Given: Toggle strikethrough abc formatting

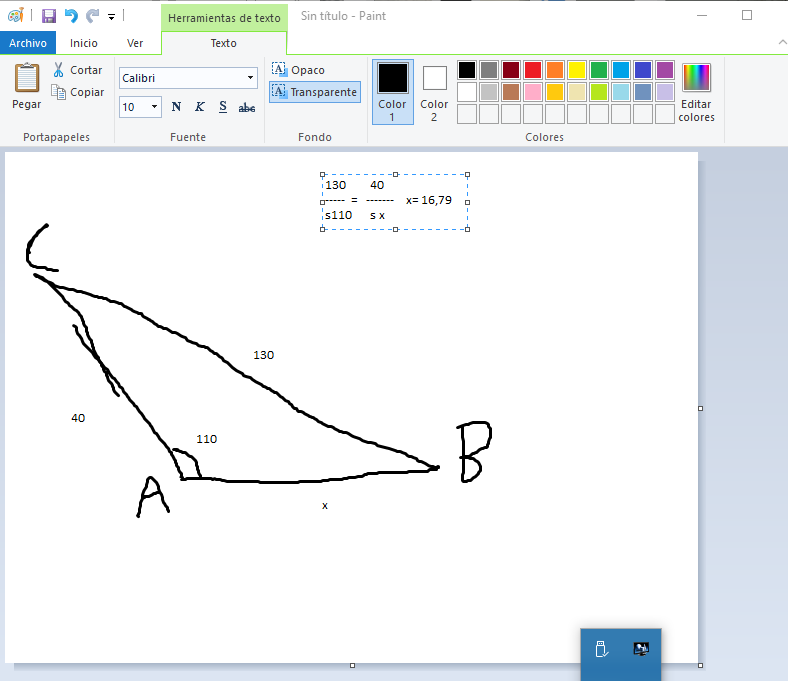Looking at the screenshot, I should [247, 107].
